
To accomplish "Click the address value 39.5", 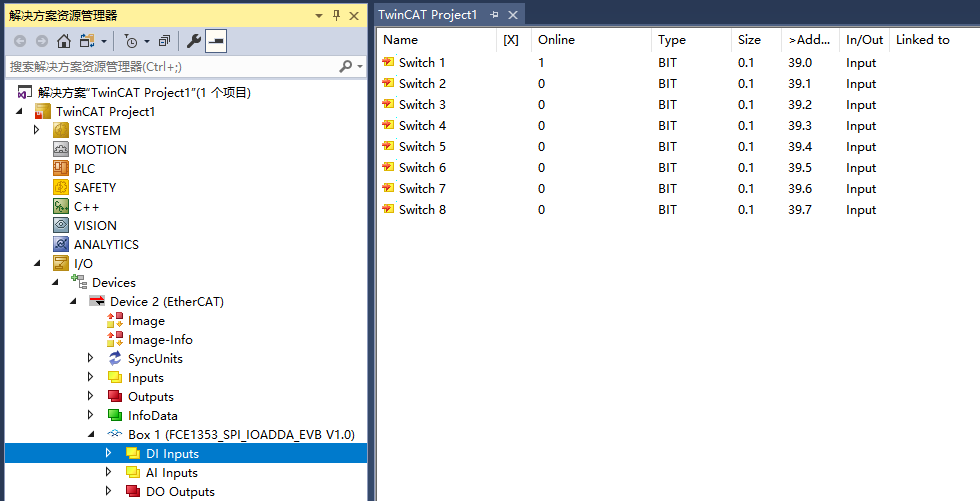I will 799,167.
